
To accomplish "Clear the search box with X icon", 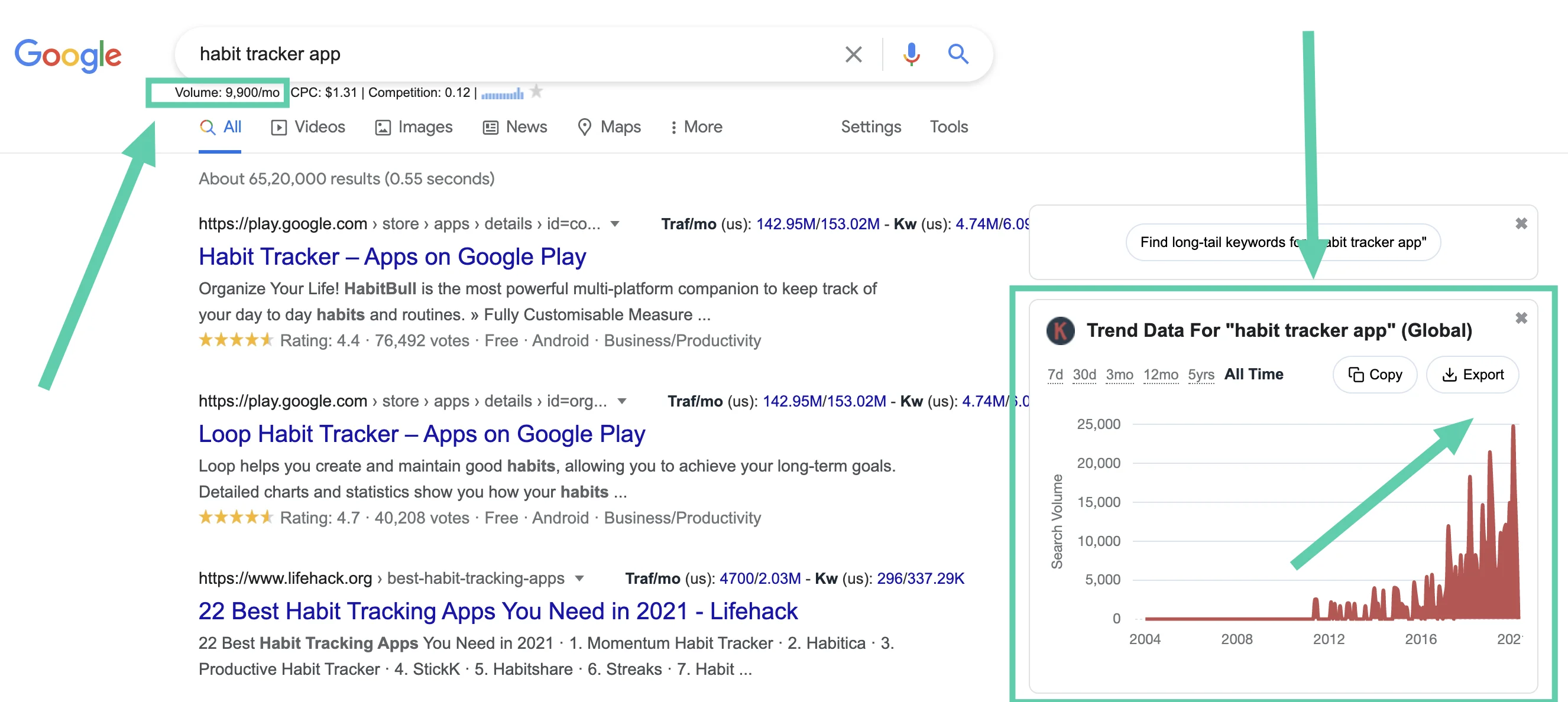I will tap(853, 54).
